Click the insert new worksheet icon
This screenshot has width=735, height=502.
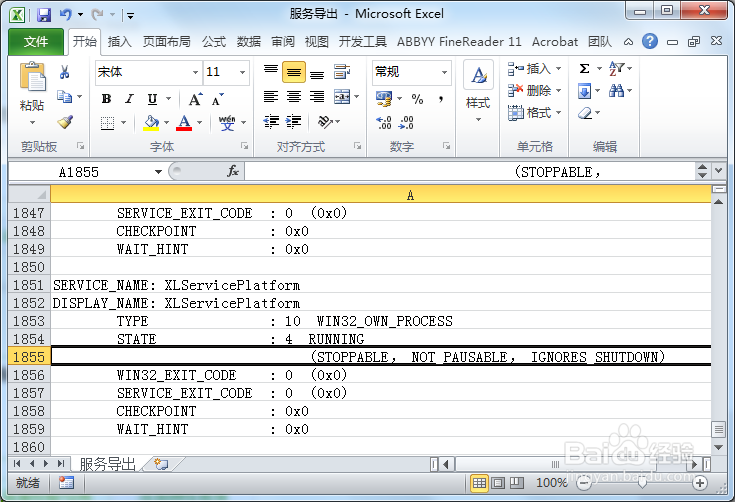(x=161, y=464)
